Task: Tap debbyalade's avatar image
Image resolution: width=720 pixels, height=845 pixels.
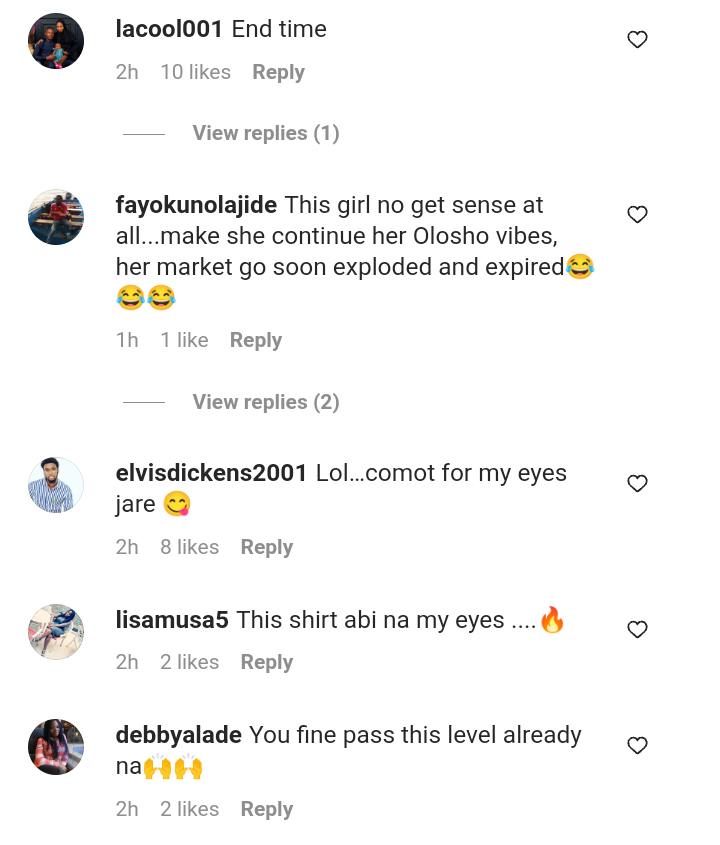Action: click(56, 747)
